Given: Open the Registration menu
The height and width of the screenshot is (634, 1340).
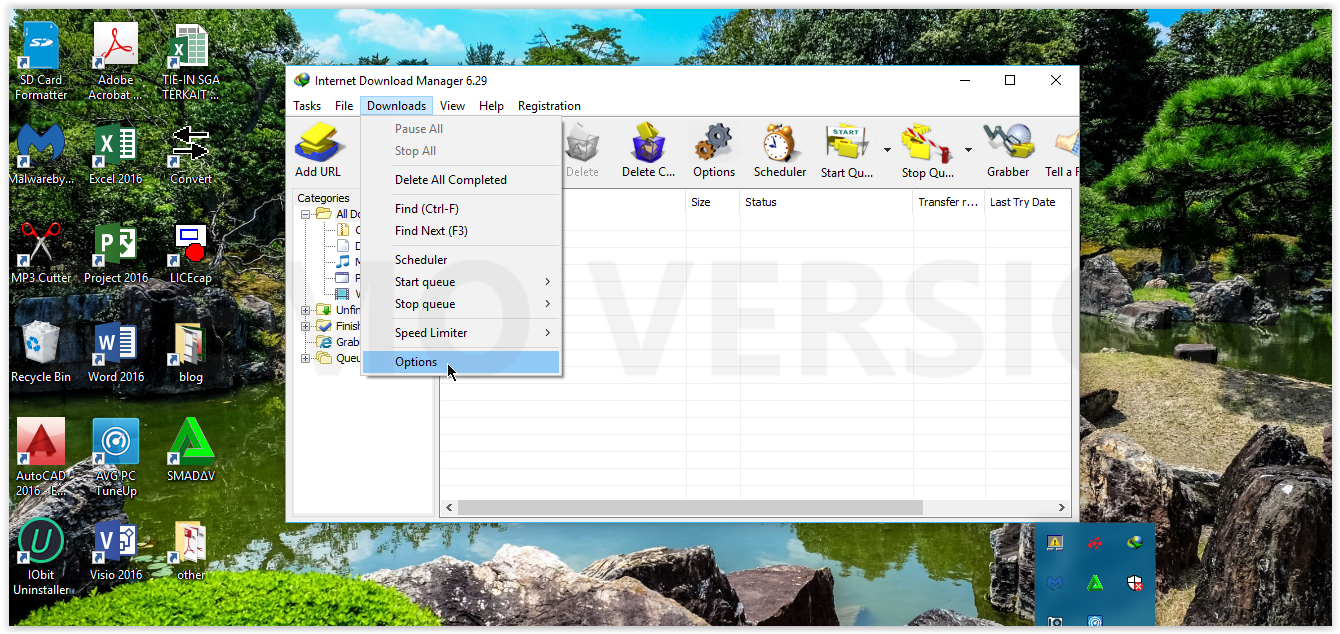Looking at the screenshot, I should pyautogui.click(x=549, y=106).
